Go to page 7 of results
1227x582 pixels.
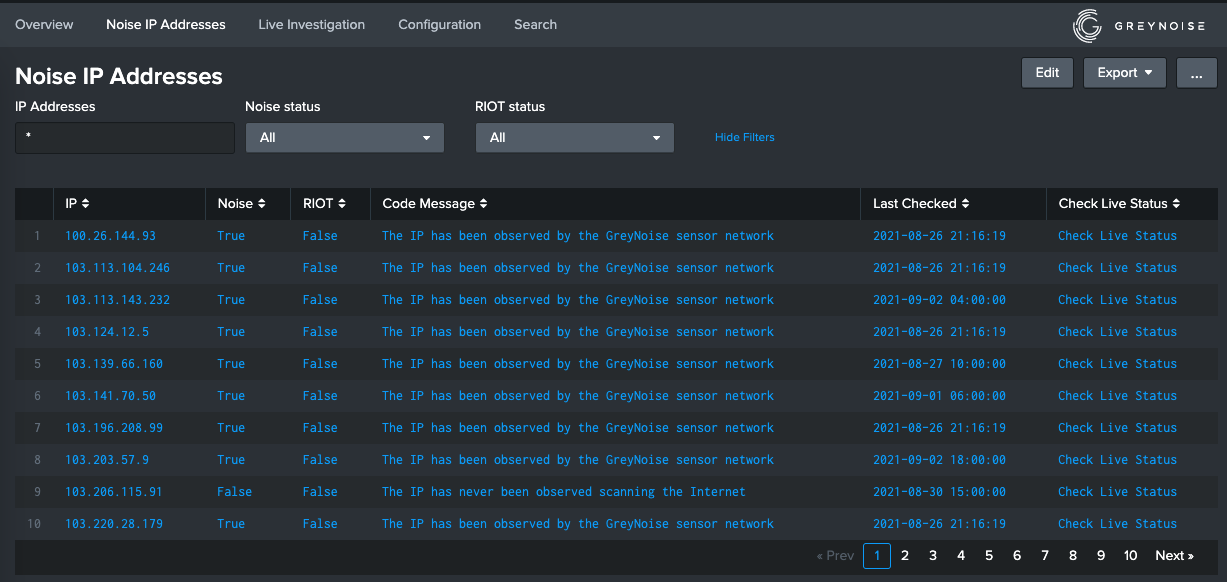click(1045, 556)
